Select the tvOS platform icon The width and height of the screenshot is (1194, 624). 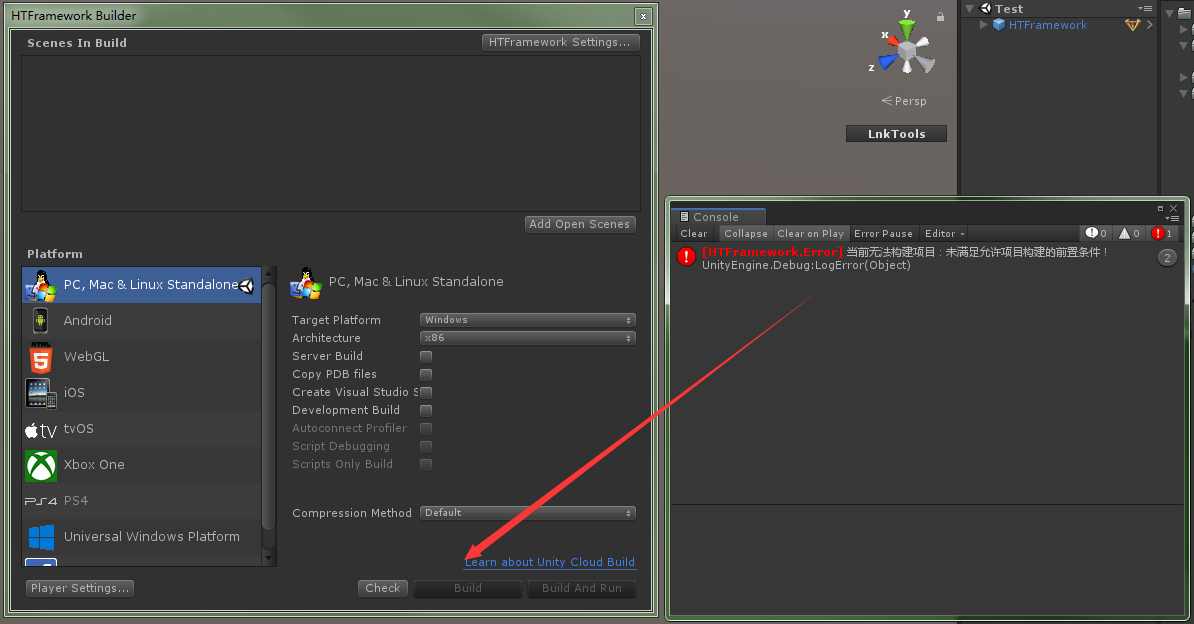point(40,428)
